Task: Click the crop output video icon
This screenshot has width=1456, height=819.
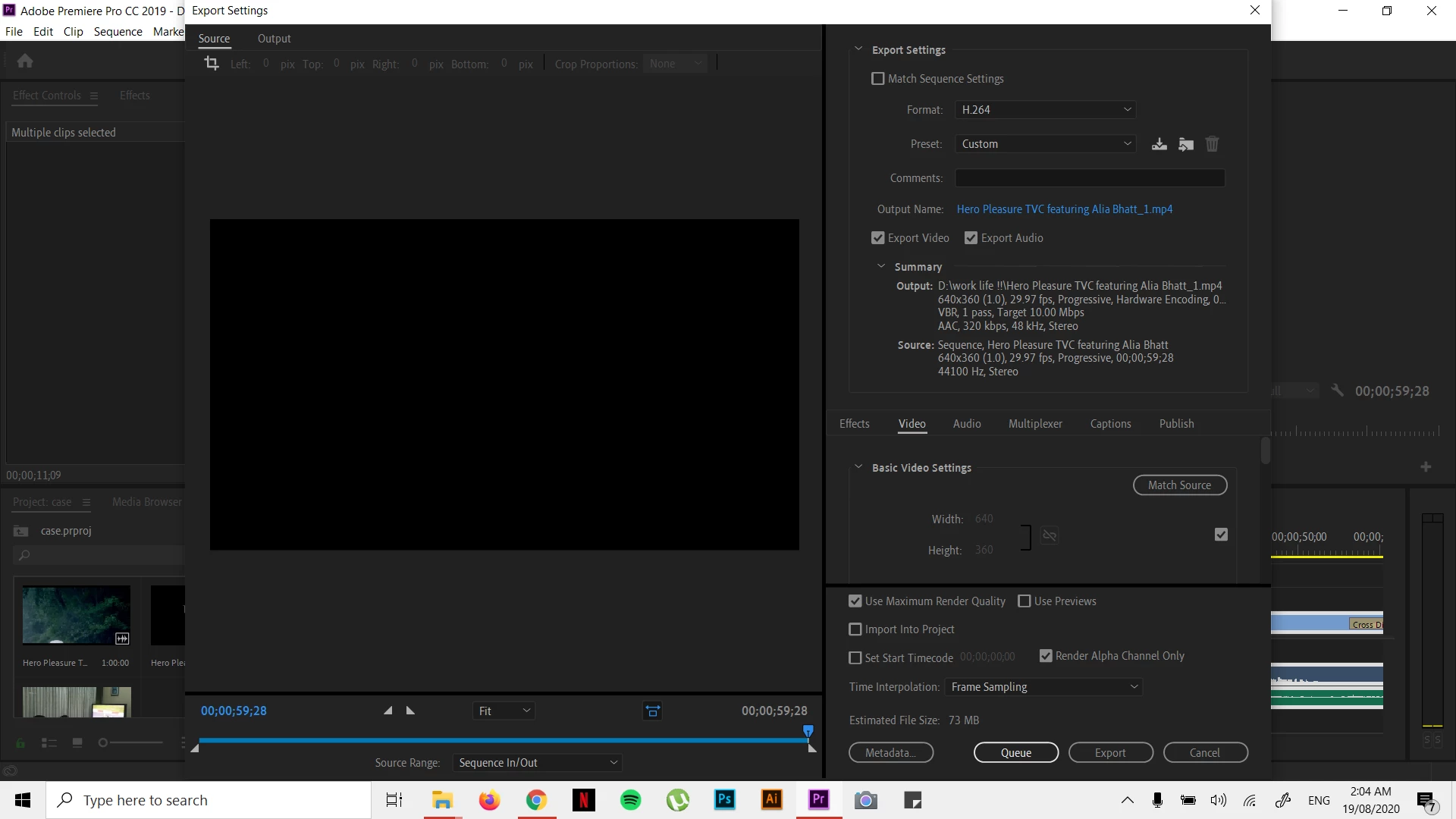Action: point(212,64)
